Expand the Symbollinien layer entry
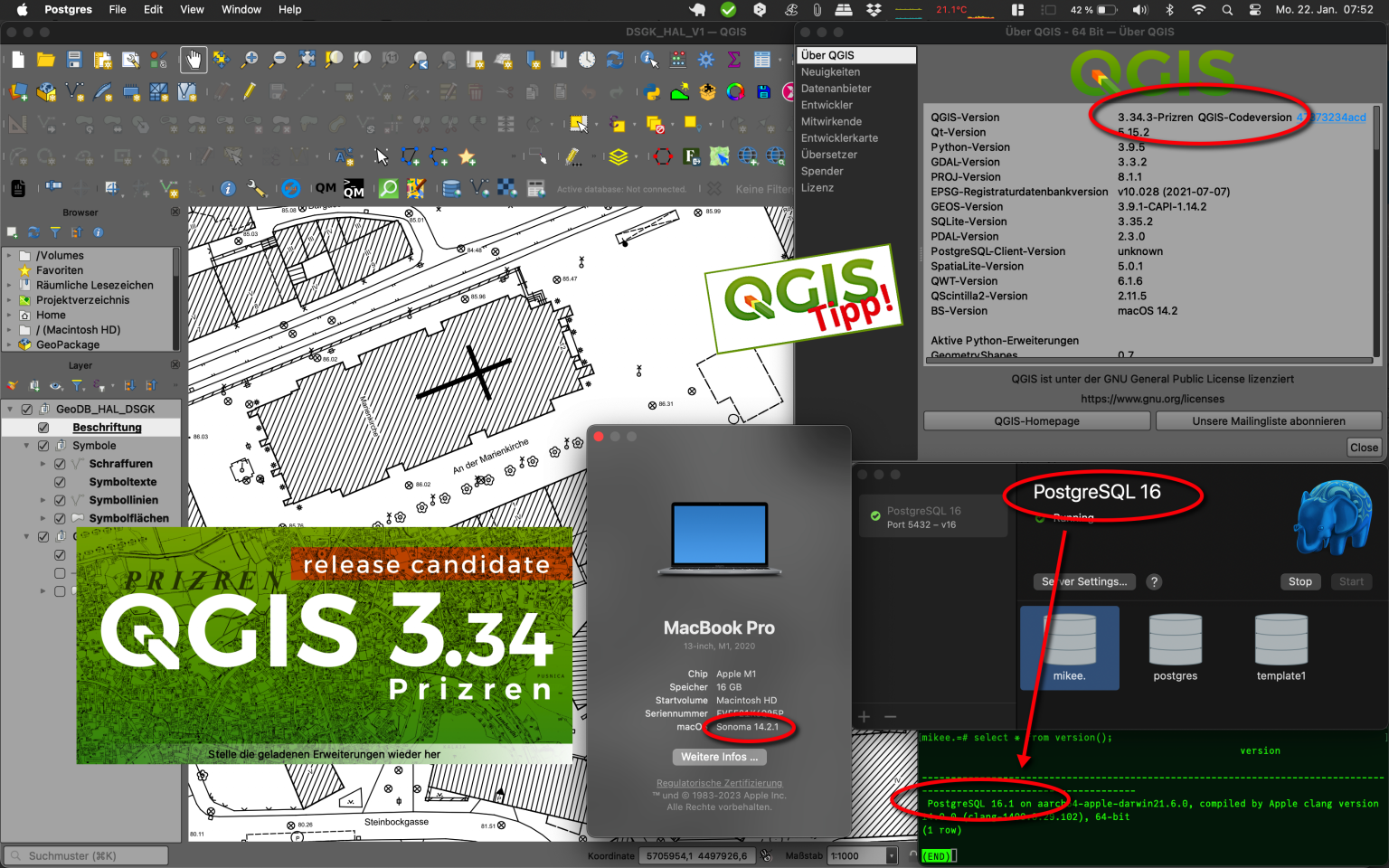 [x=42, y=499]
